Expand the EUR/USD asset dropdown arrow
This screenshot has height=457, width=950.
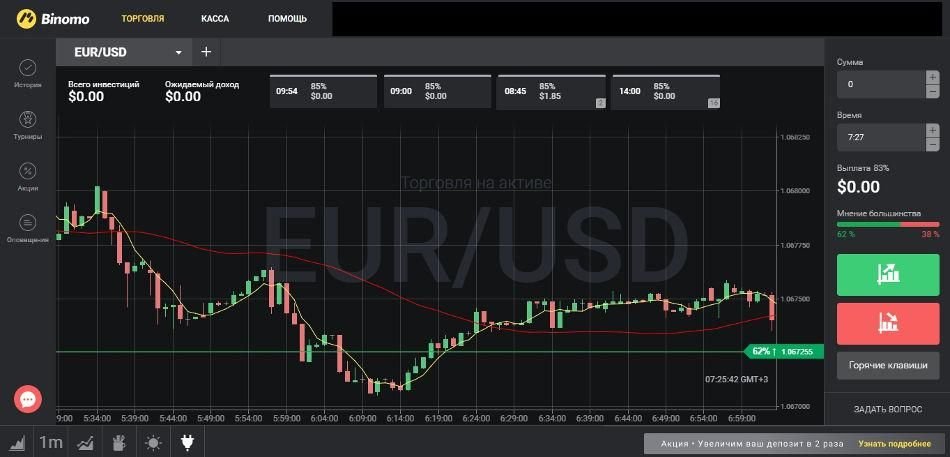179,53
